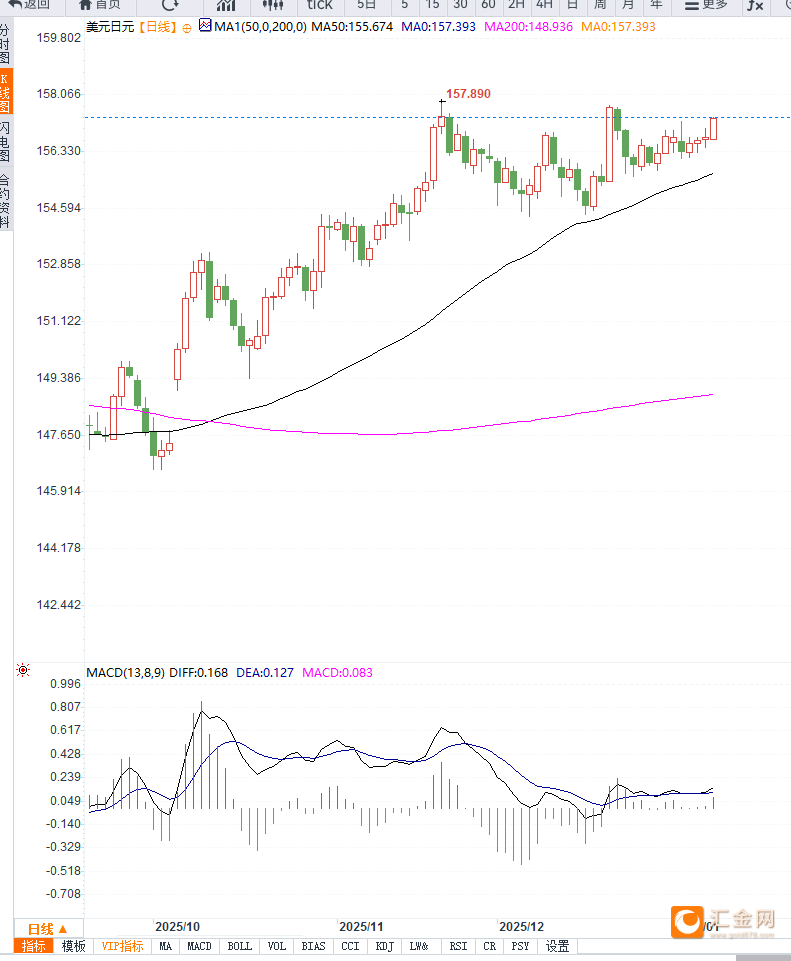The image size is (791, 961).
Task: Open the fx formula function icon
Action: point(755,6)
